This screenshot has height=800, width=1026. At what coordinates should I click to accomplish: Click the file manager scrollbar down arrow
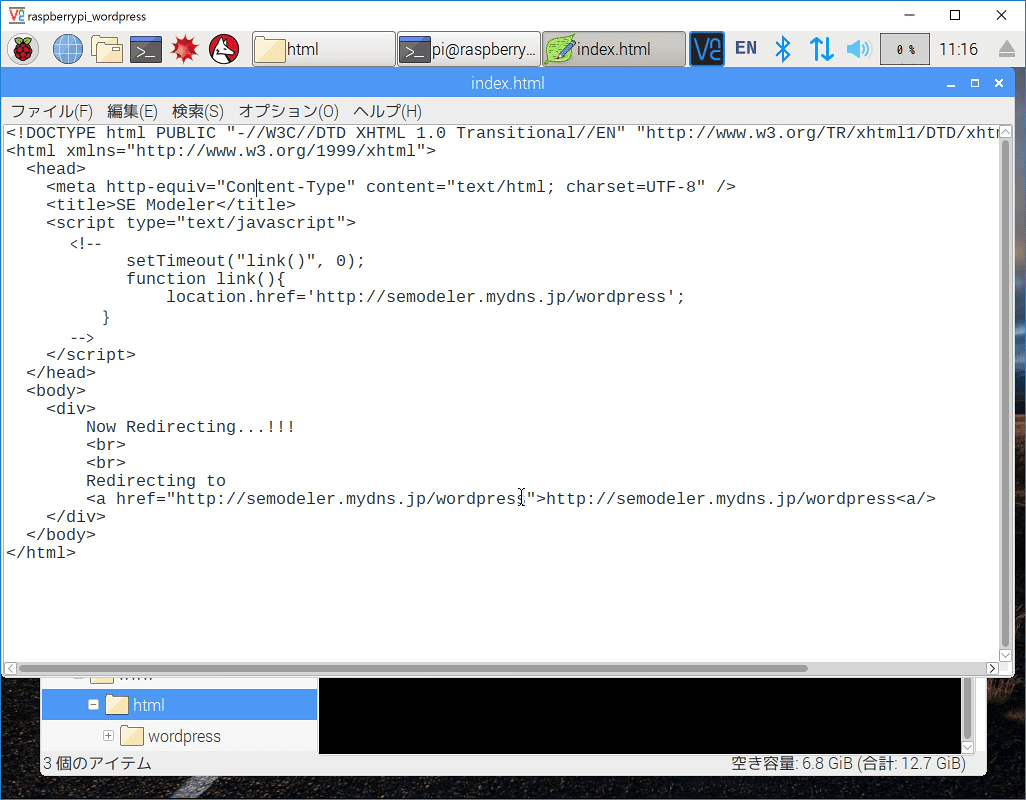(968, 746)
